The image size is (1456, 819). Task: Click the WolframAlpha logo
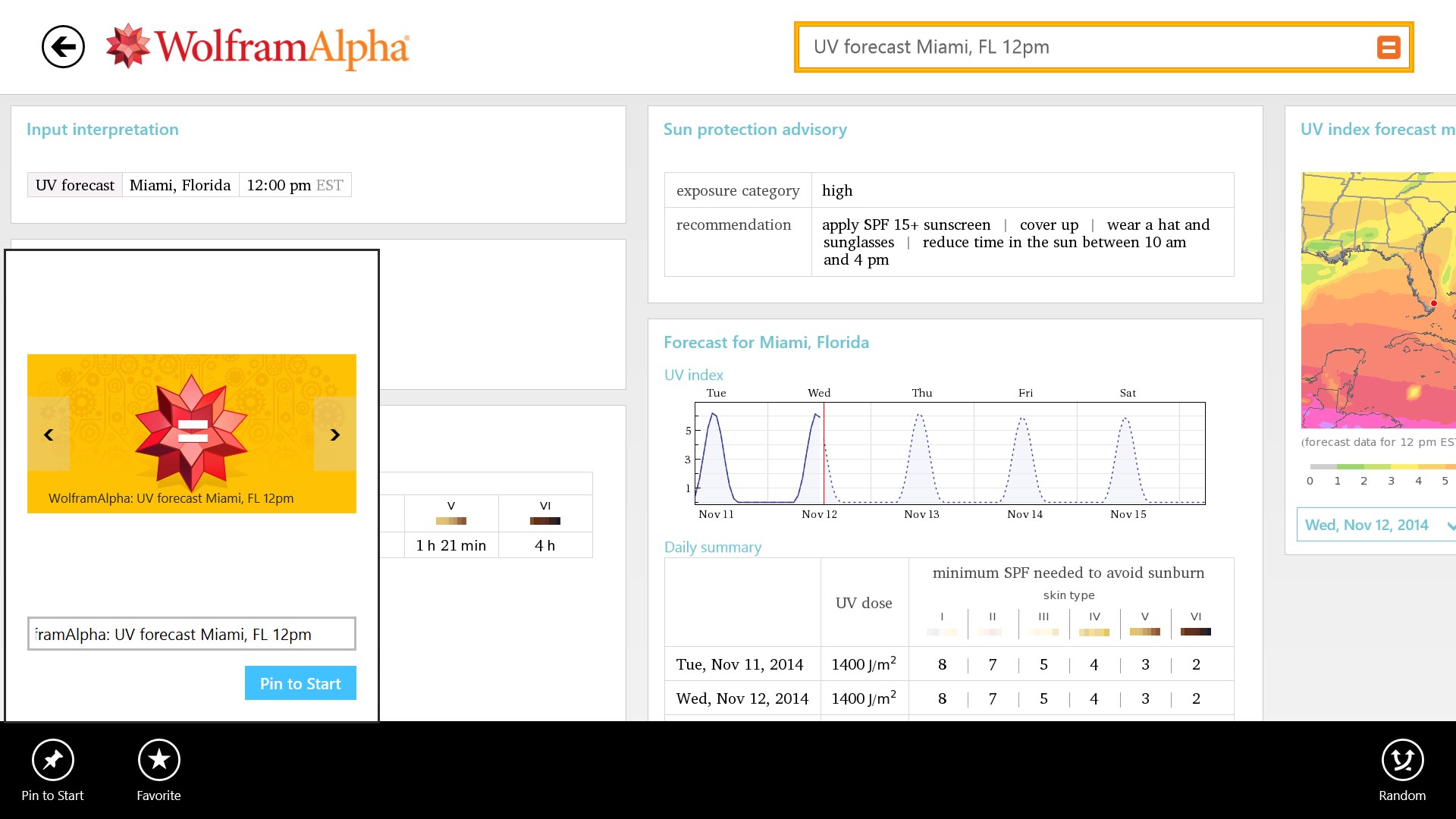(x=258, y=47)
